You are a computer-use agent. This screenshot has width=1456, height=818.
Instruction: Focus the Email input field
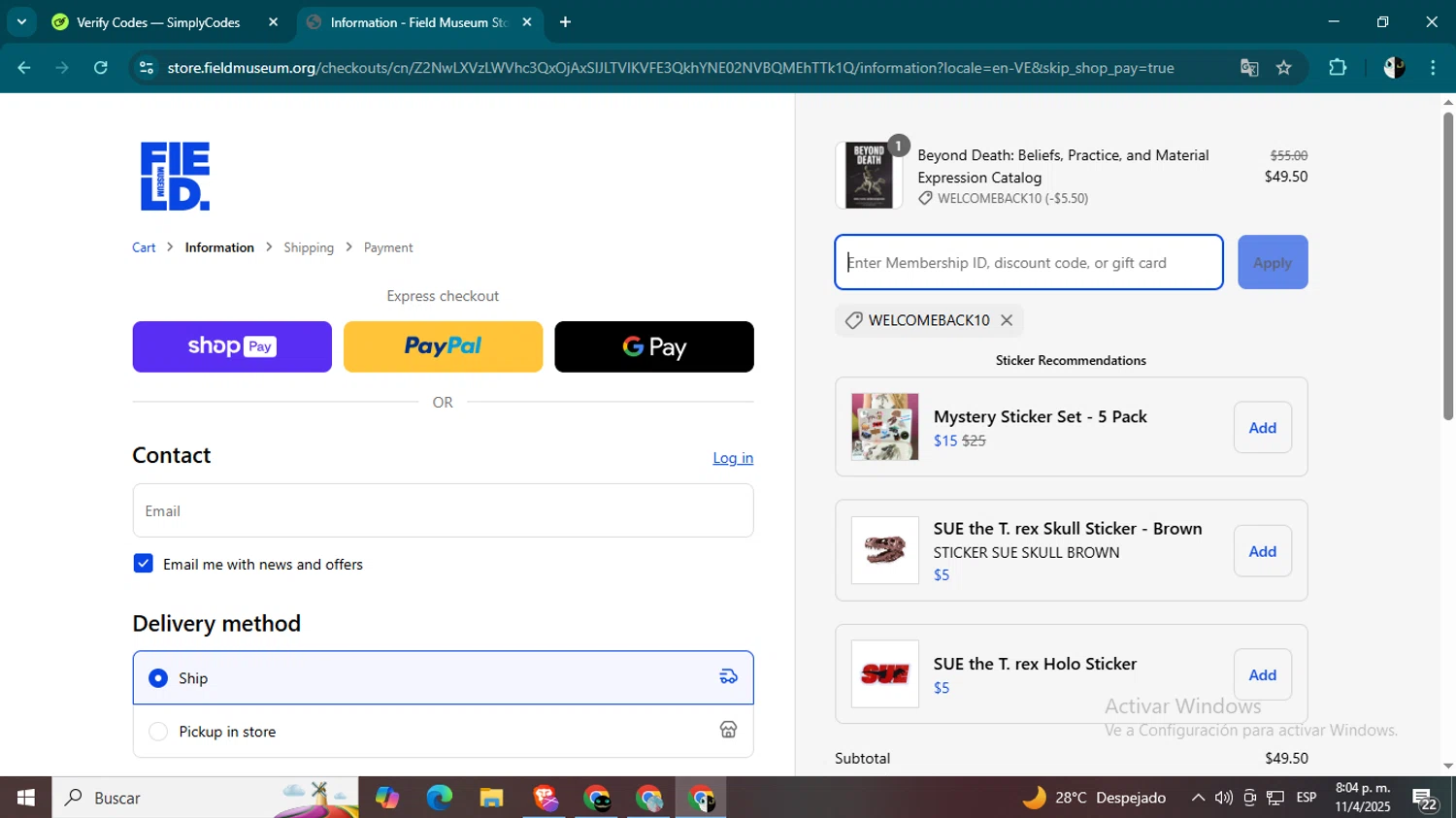click(x=443, y=510)
